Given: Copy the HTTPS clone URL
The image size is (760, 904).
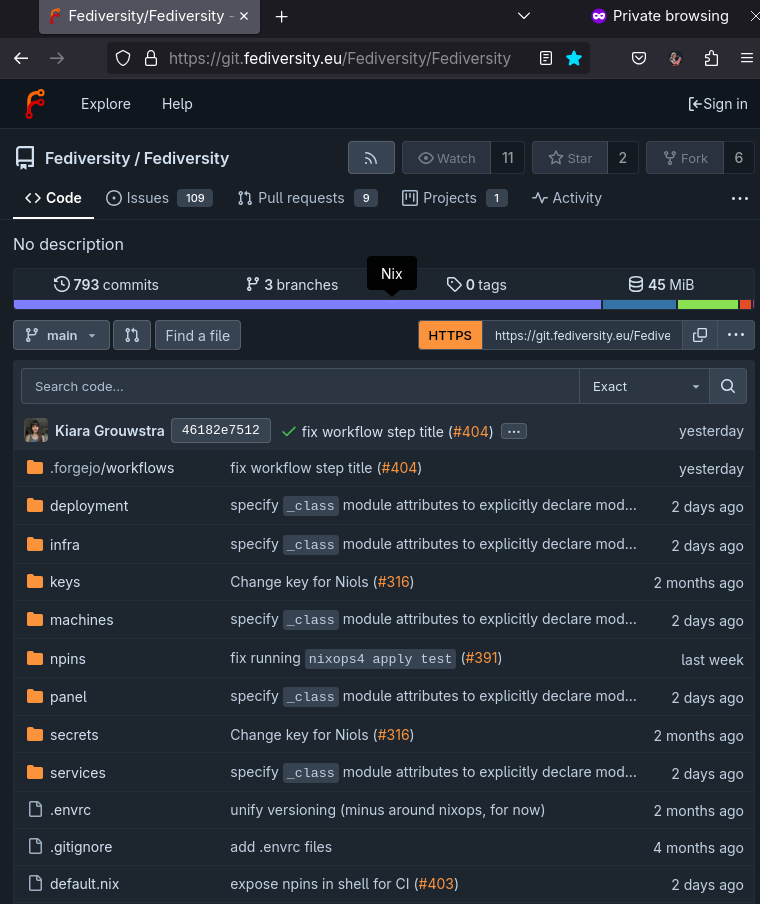Looking at the screenshot, I should click(699, 335).
